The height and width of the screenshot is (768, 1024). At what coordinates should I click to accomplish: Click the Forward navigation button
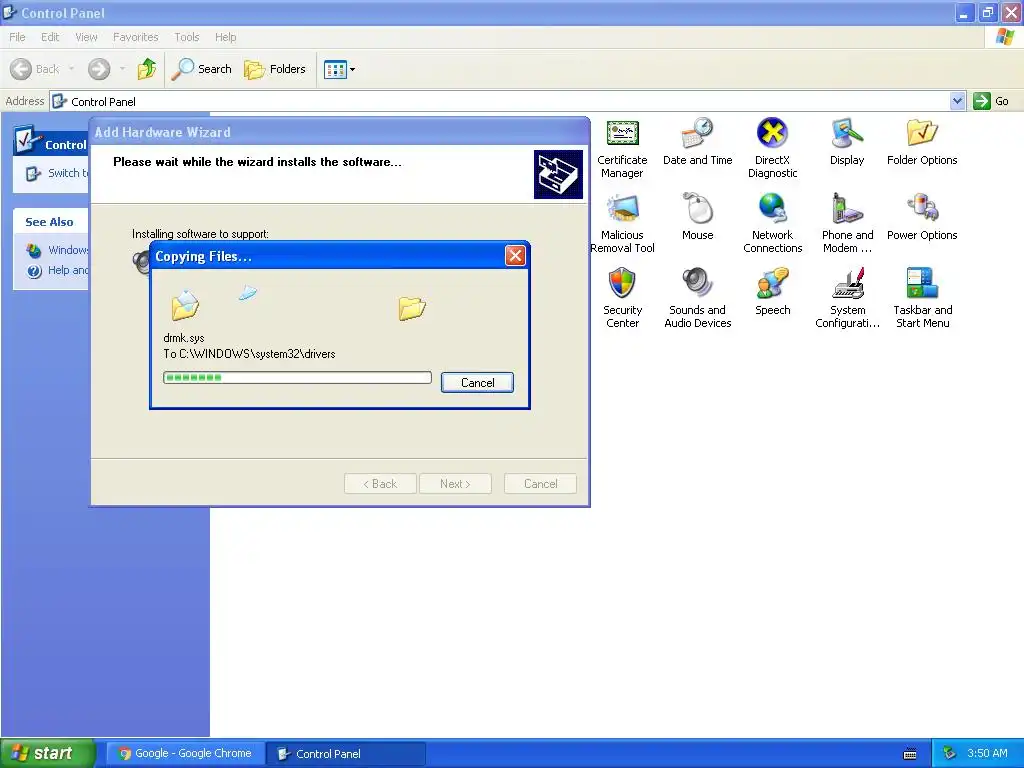coord(99,69)
